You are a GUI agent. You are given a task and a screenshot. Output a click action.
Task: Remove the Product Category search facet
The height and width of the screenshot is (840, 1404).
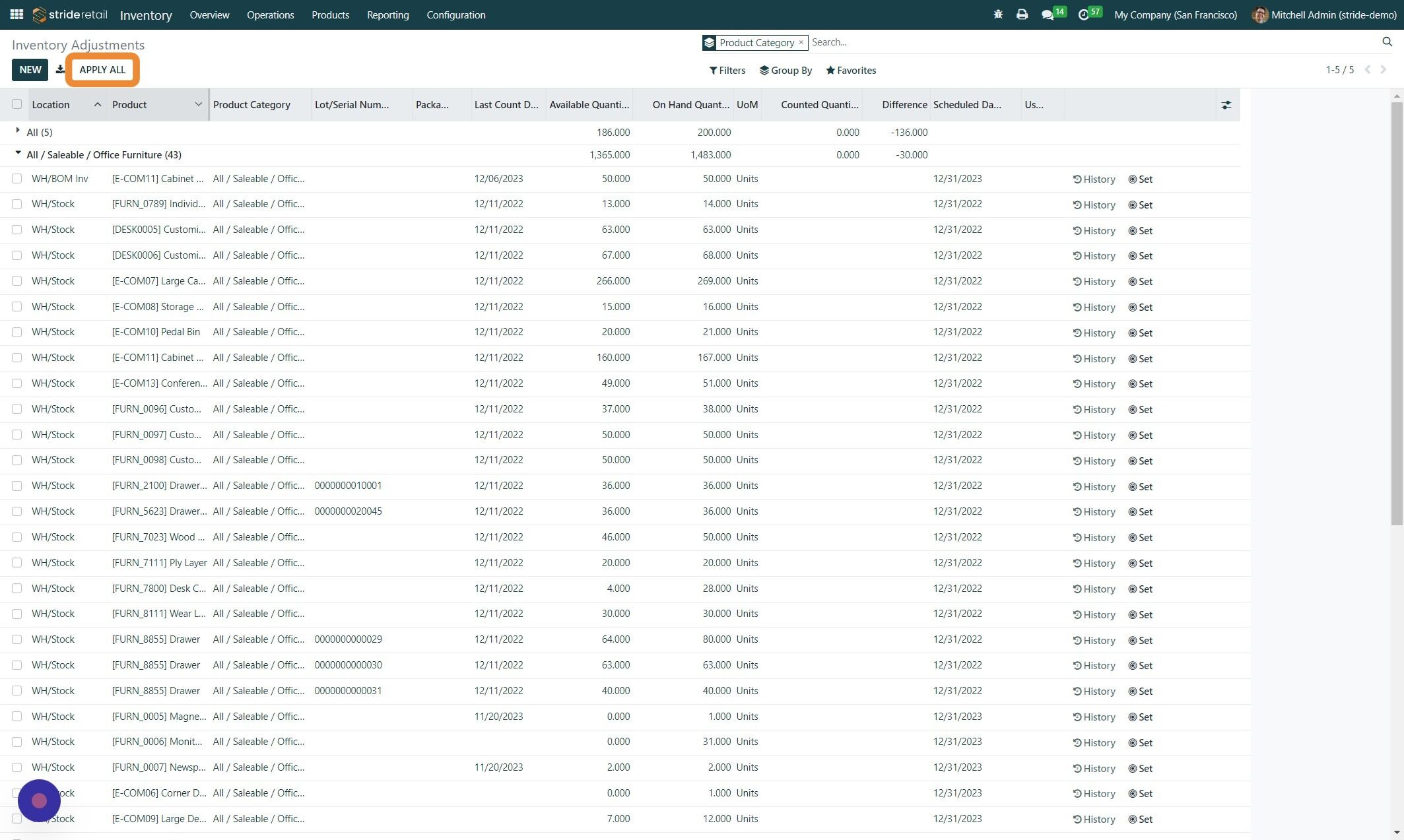tap(801, 42)
